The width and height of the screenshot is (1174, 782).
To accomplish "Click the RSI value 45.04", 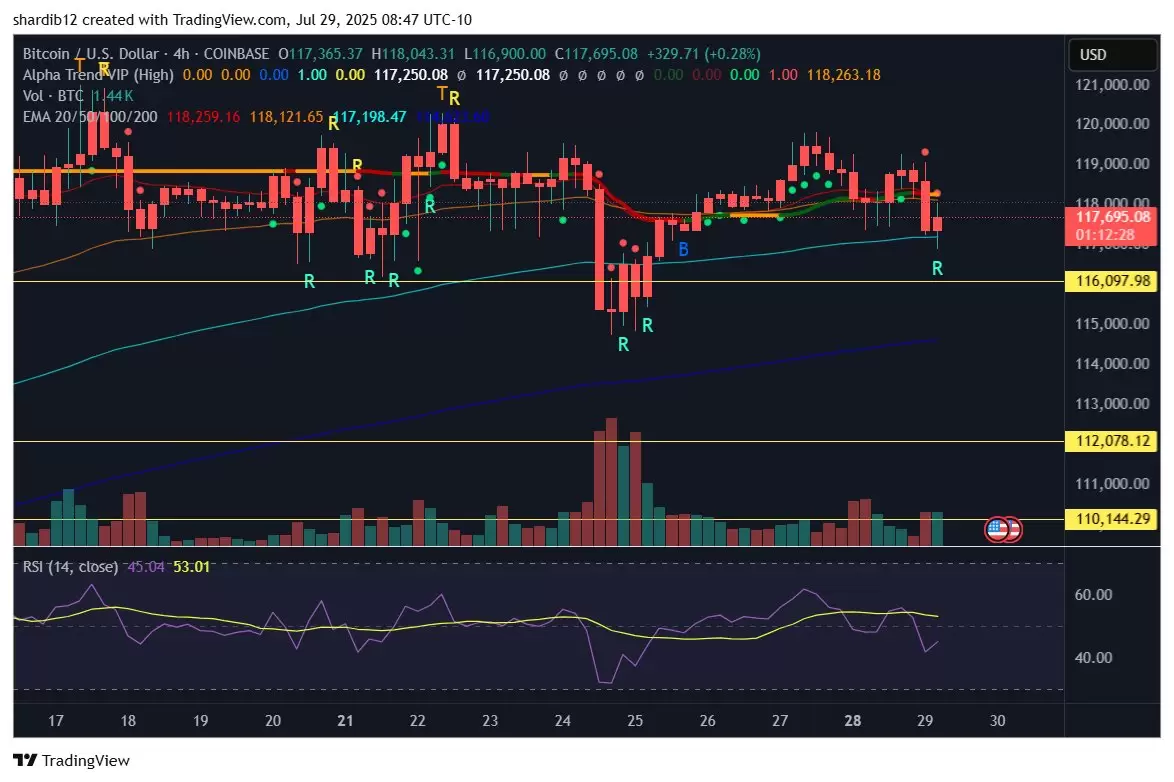I will click(x=146, y=567).
